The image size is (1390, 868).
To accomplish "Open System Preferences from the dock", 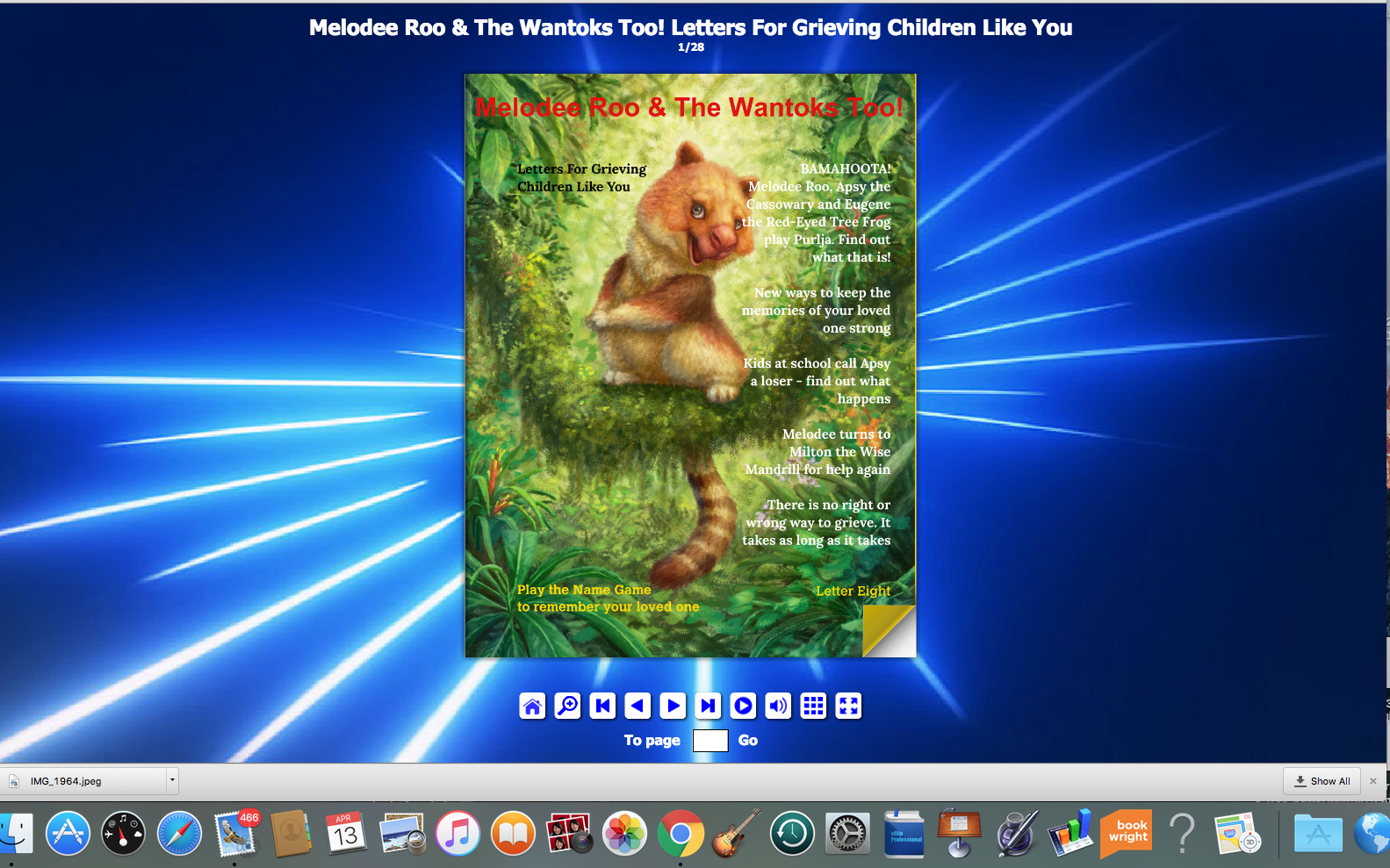I will coord(847,833).
